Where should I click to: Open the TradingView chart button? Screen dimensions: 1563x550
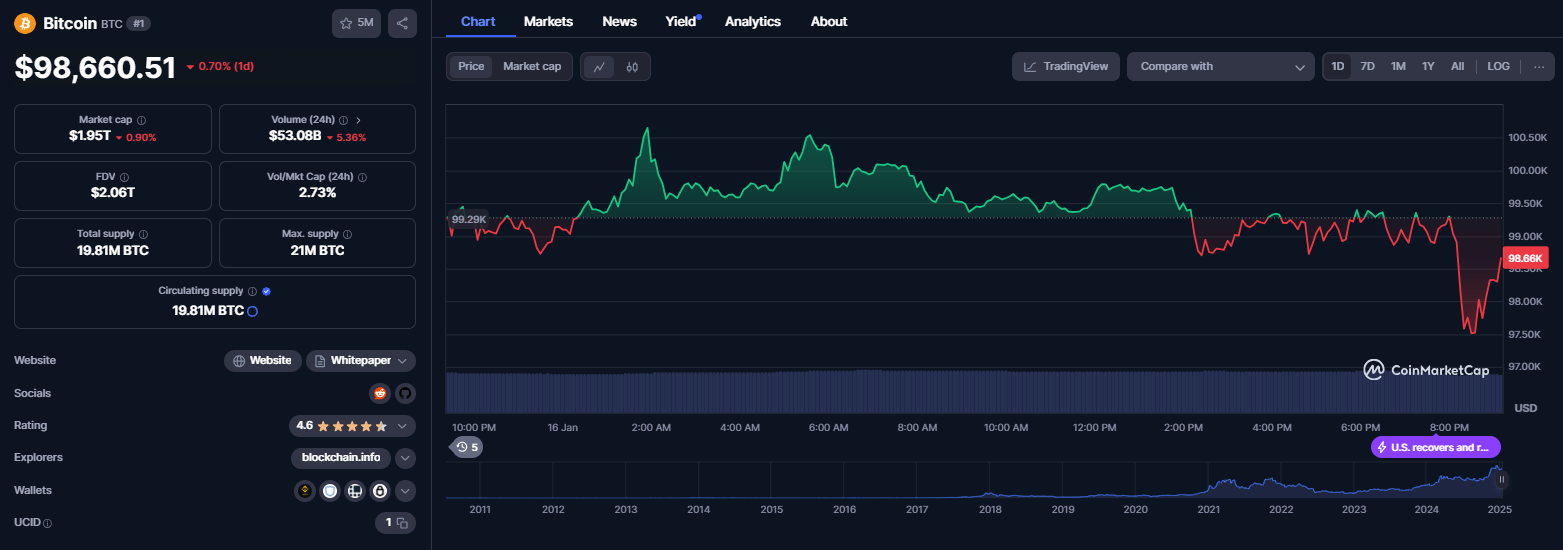coord(1066,67)
